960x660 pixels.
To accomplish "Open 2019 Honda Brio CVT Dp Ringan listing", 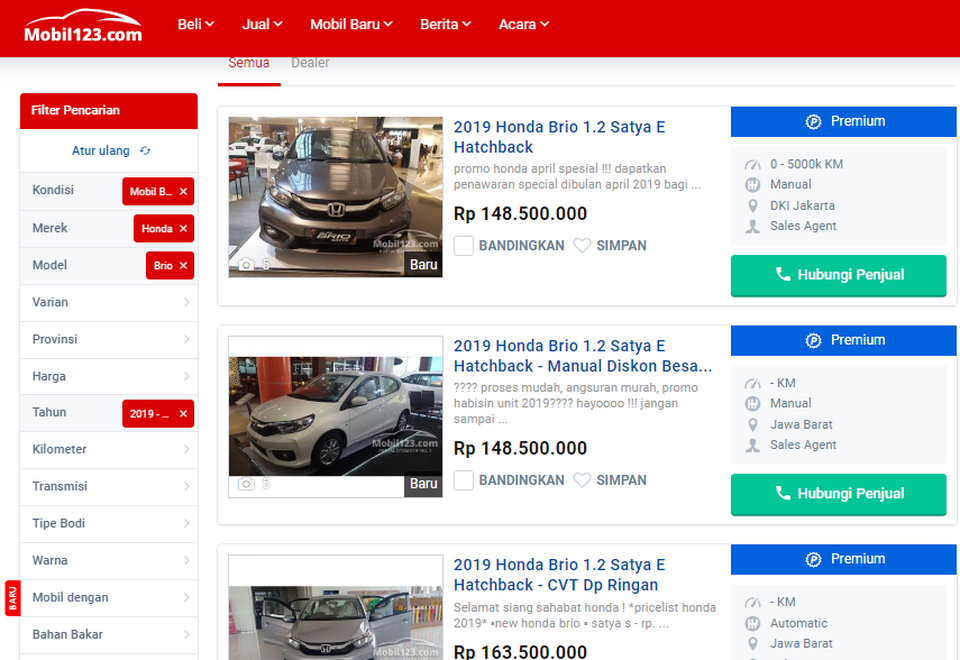I will click(x=558, y=575).
